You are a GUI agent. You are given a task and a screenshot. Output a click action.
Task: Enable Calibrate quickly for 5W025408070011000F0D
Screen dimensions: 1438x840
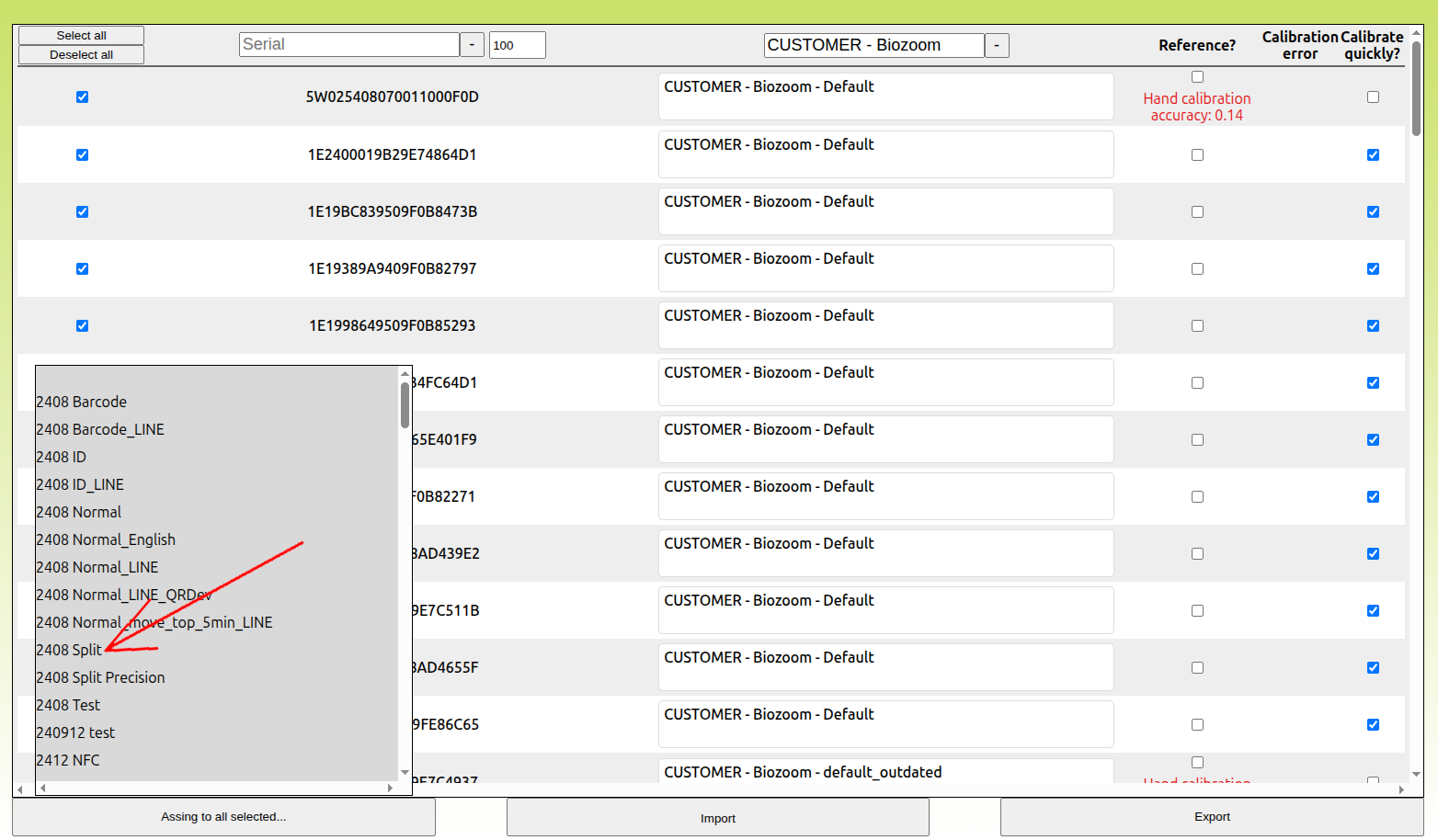coord(1373,97)
